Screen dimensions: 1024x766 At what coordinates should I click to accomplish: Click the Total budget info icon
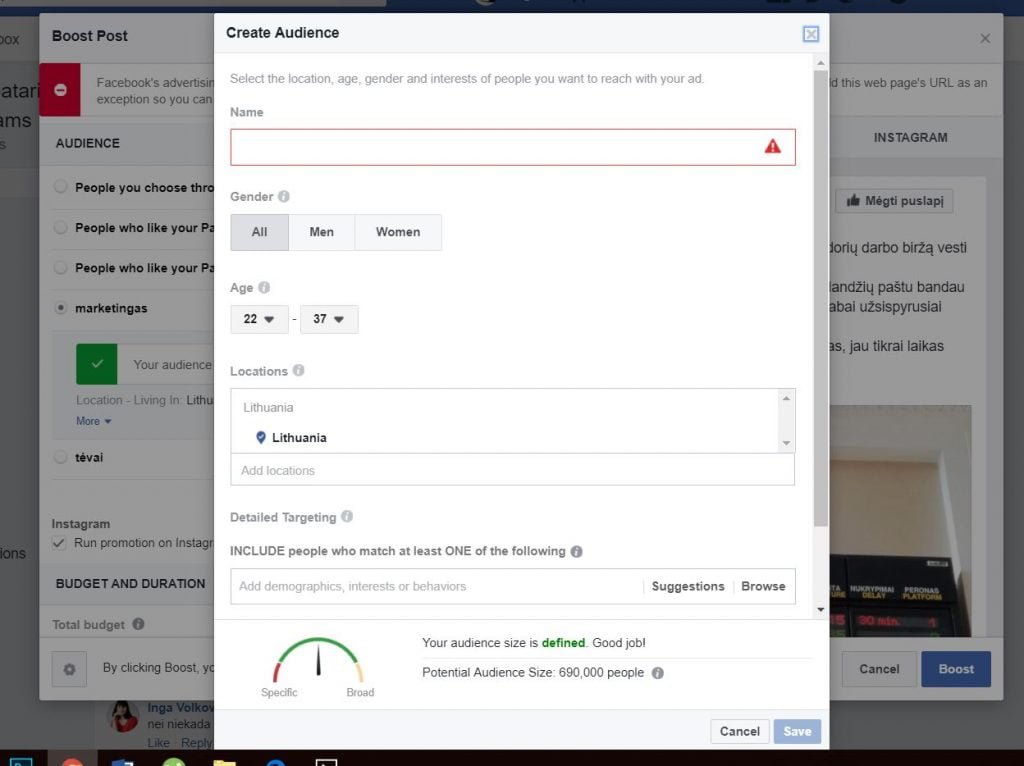tap(138, 624)
